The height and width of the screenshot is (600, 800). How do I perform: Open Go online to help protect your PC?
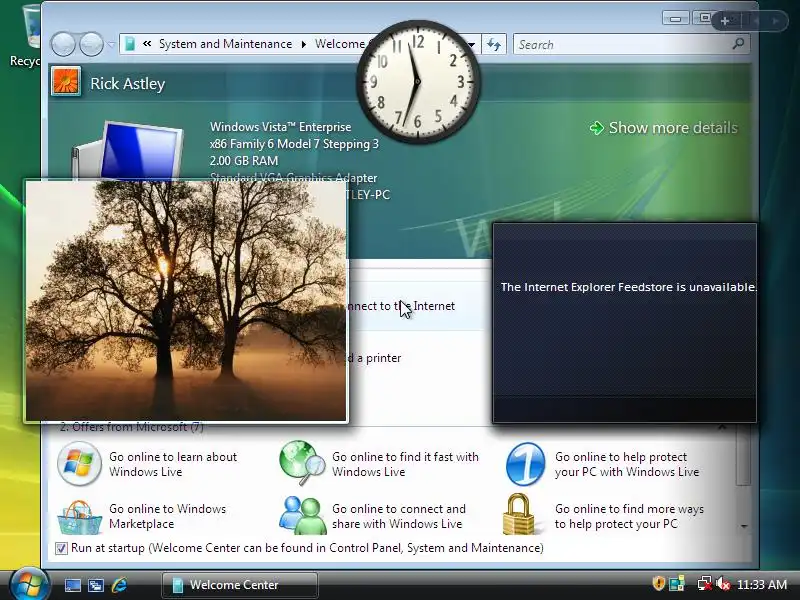click(x=627, y=464)
